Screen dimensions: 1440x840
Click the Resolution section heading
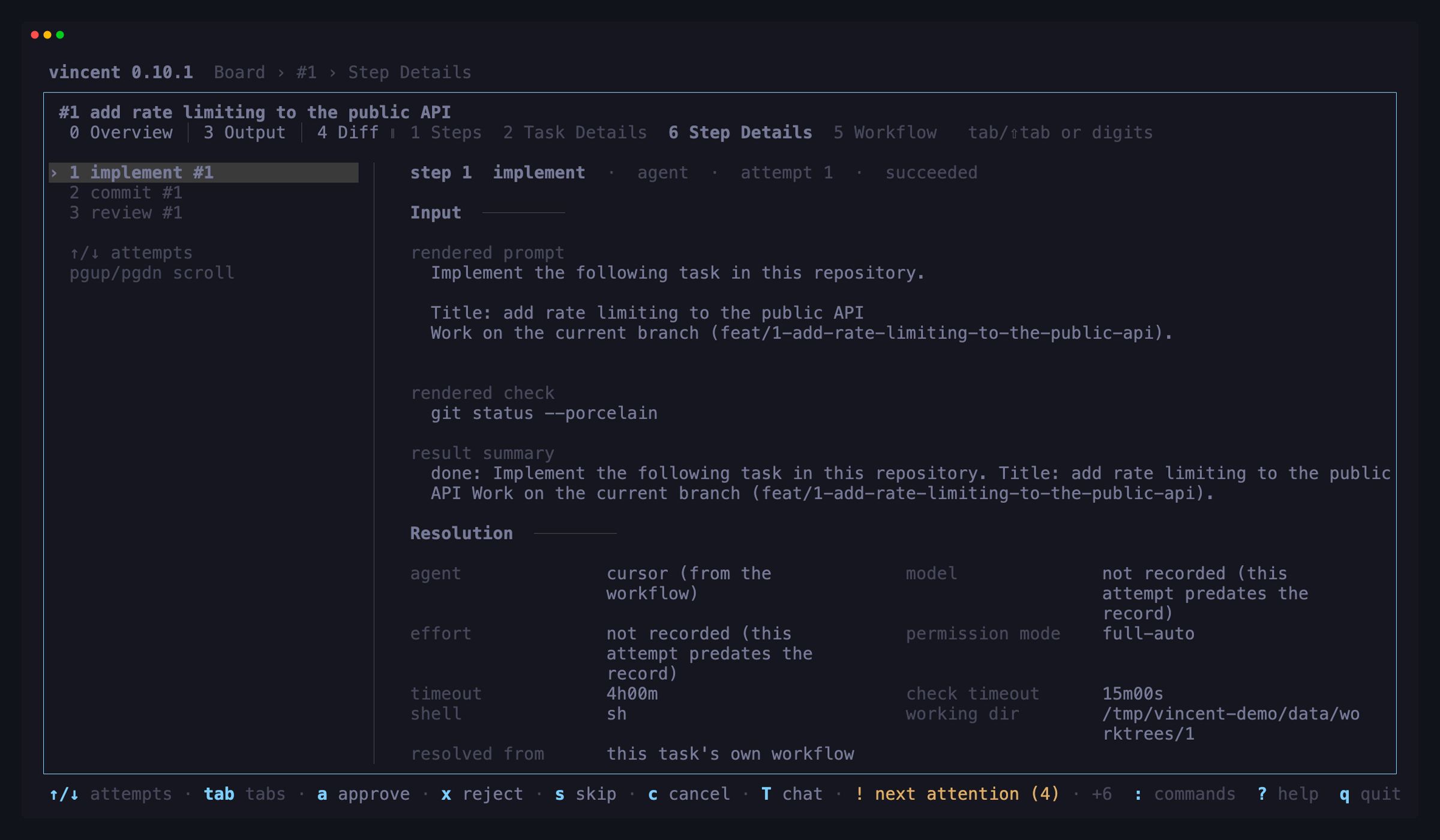(x=461, y=533)
